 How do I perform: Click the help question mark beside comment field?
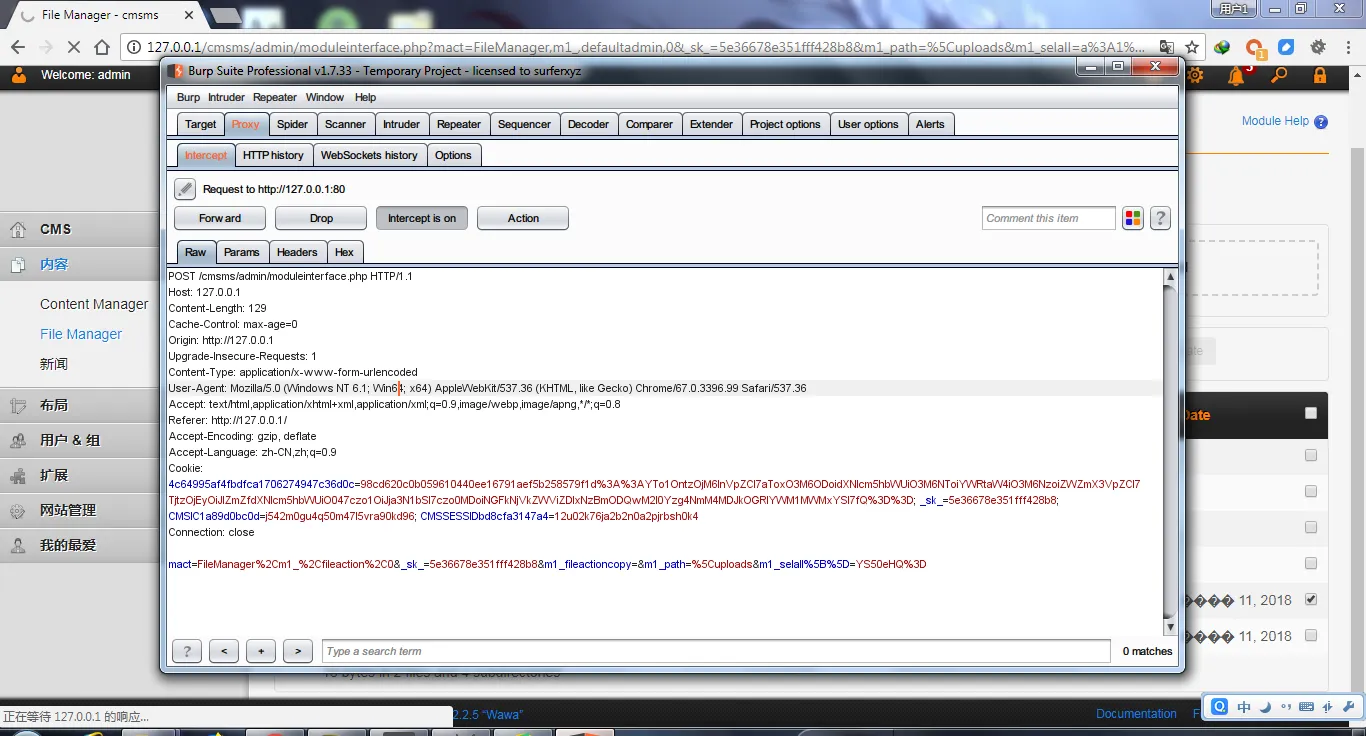1160,218
